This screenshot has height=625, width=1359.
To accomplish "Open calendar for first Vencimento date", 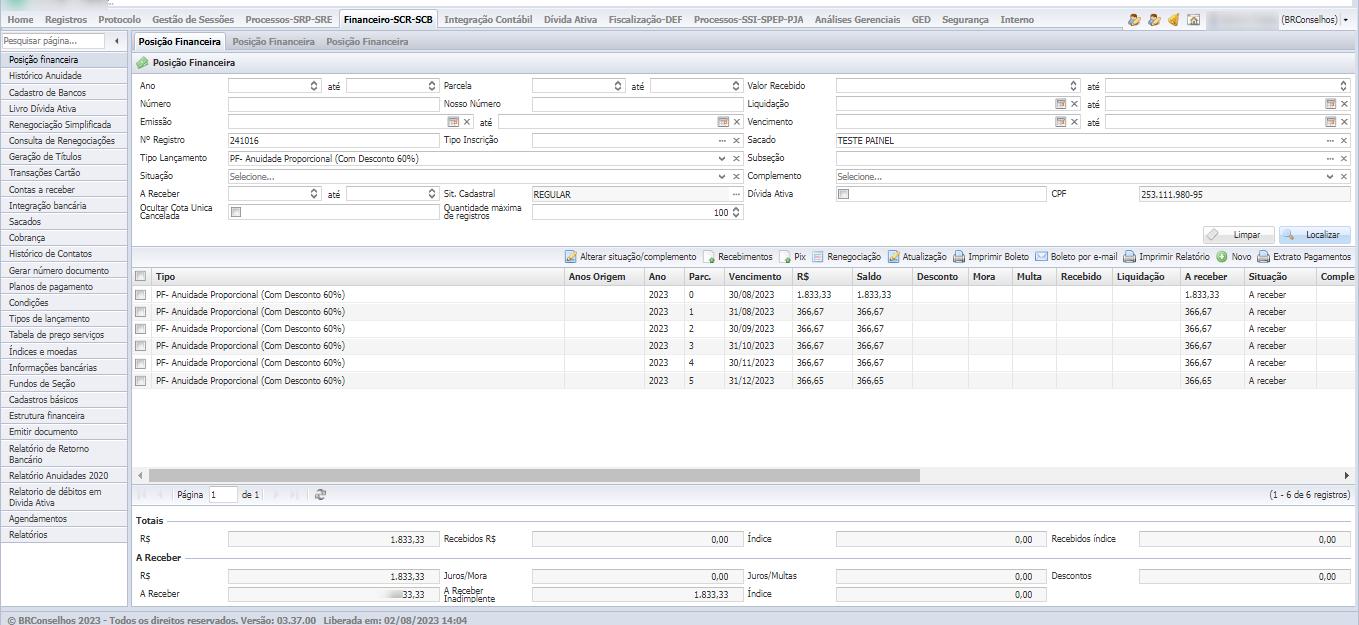I will pos(1060,122).
